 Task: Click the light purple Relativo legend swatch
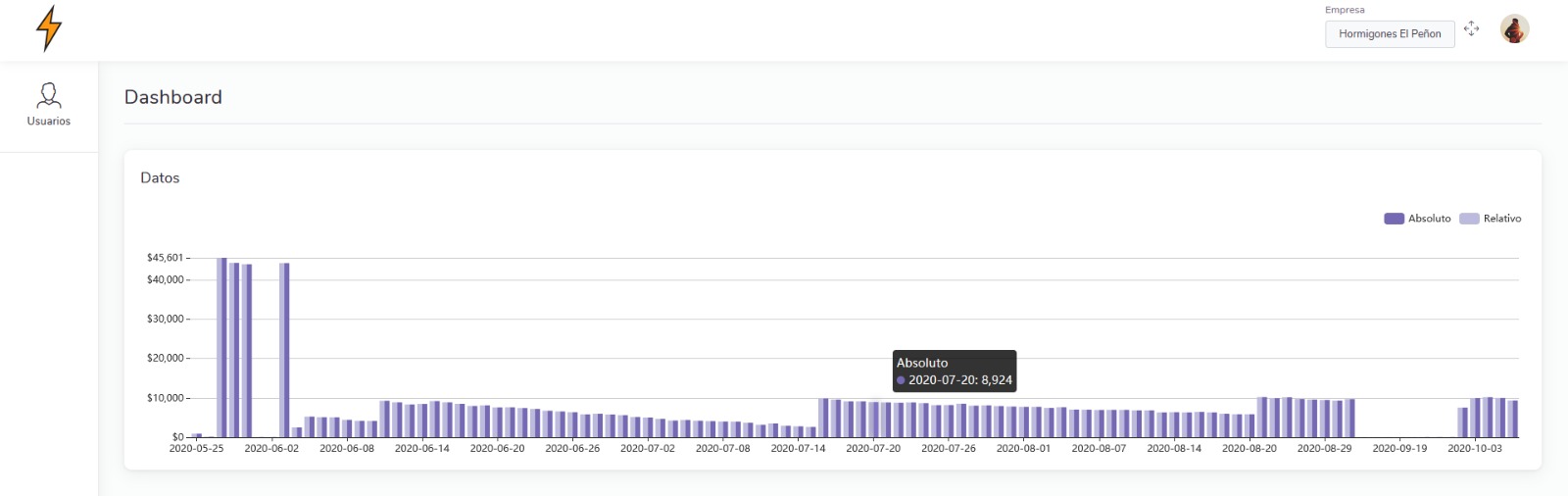coord(1469,219)
